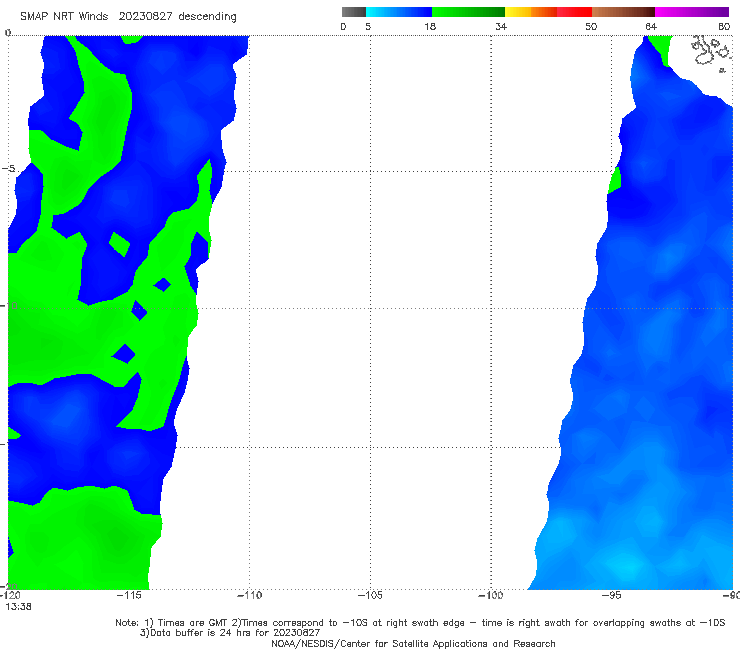Select the yellow-to-red 34–50 color bar segment

click(x=548, y=12)
